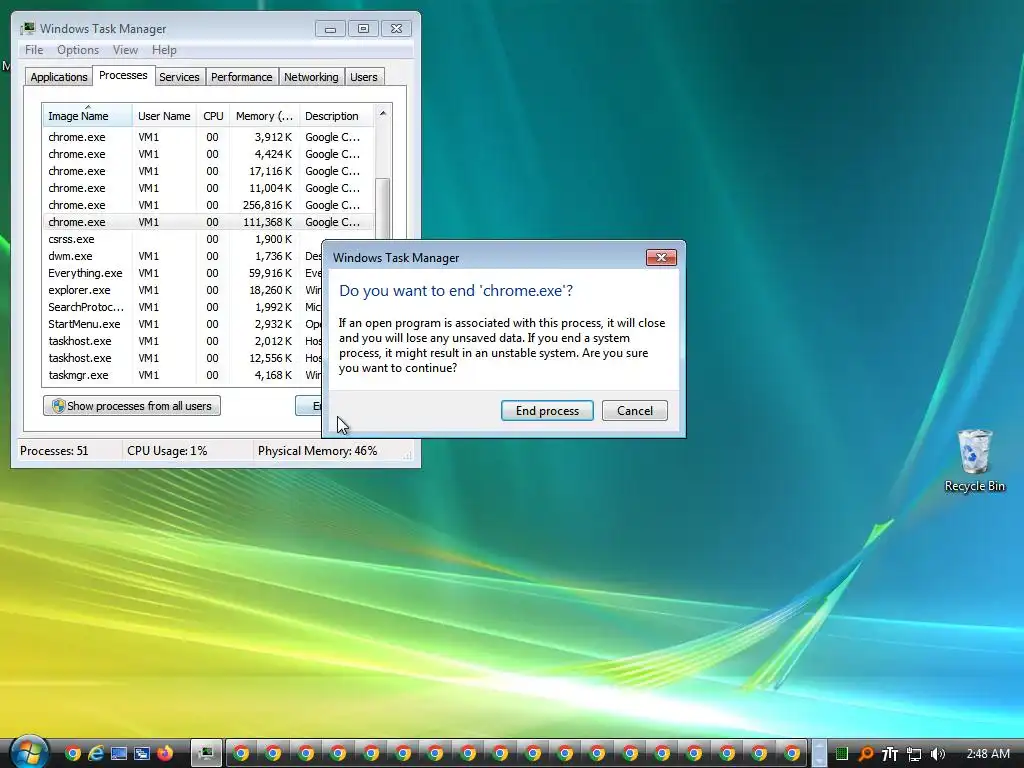The image size is (1024, 768).
Task: Click the process list scrollbar thumb
Action: [383, 209]
